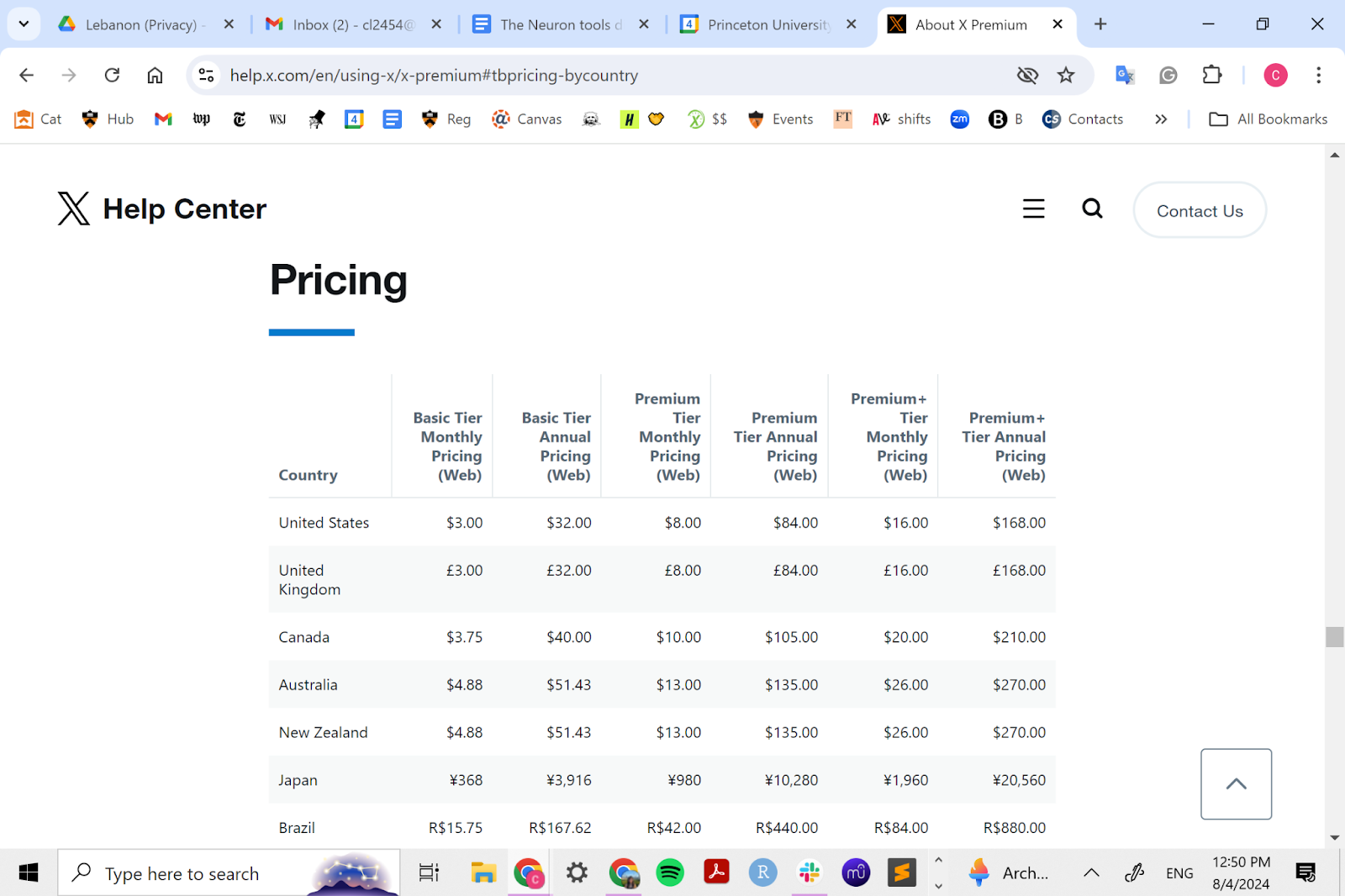The width and height of the screenshot is (1345, 896).
Task: Click the X logo in Help Center header
Action: 74,208
